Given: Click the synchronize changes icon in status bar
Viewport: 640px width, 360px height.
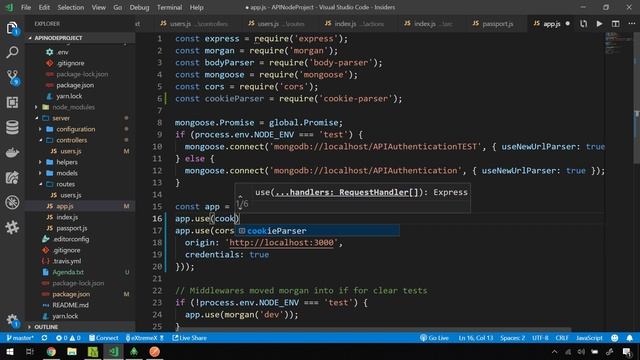Looking at the screenshot, I should 44,338.
